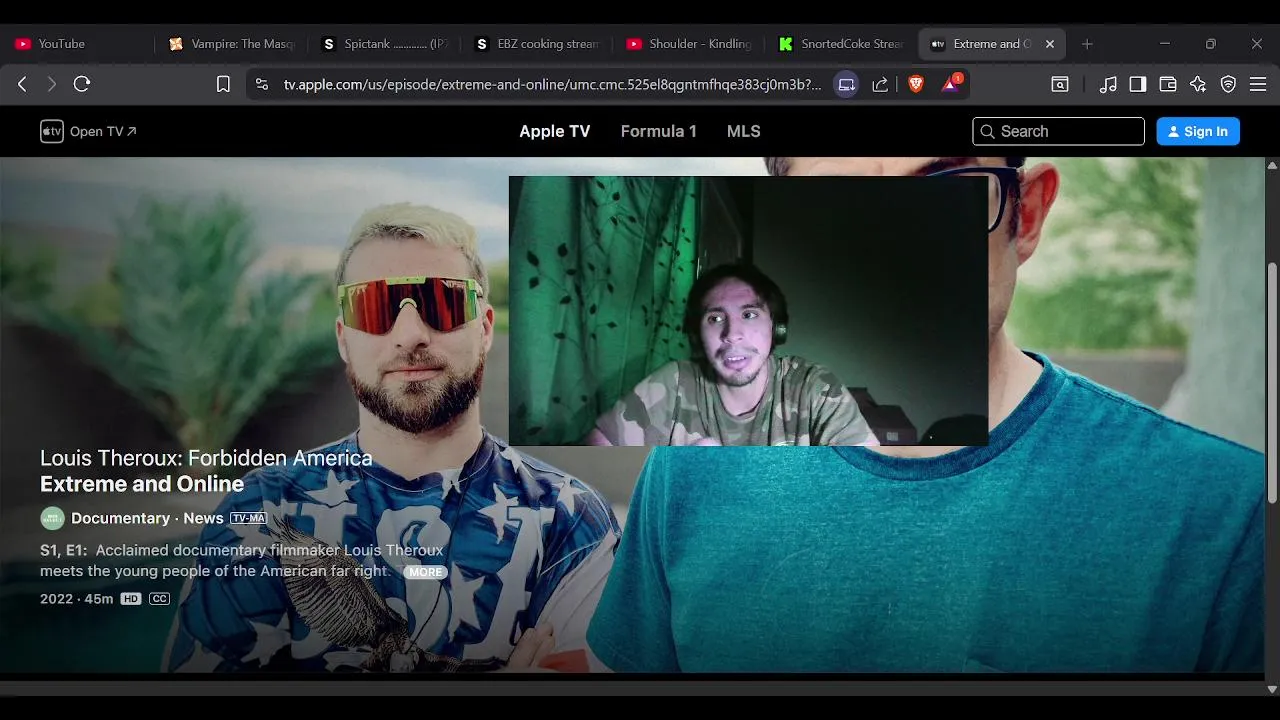This screenshot has width=1280, height=720.
Task: Click the Documentary · News genre text
Action: coord(147,518)
